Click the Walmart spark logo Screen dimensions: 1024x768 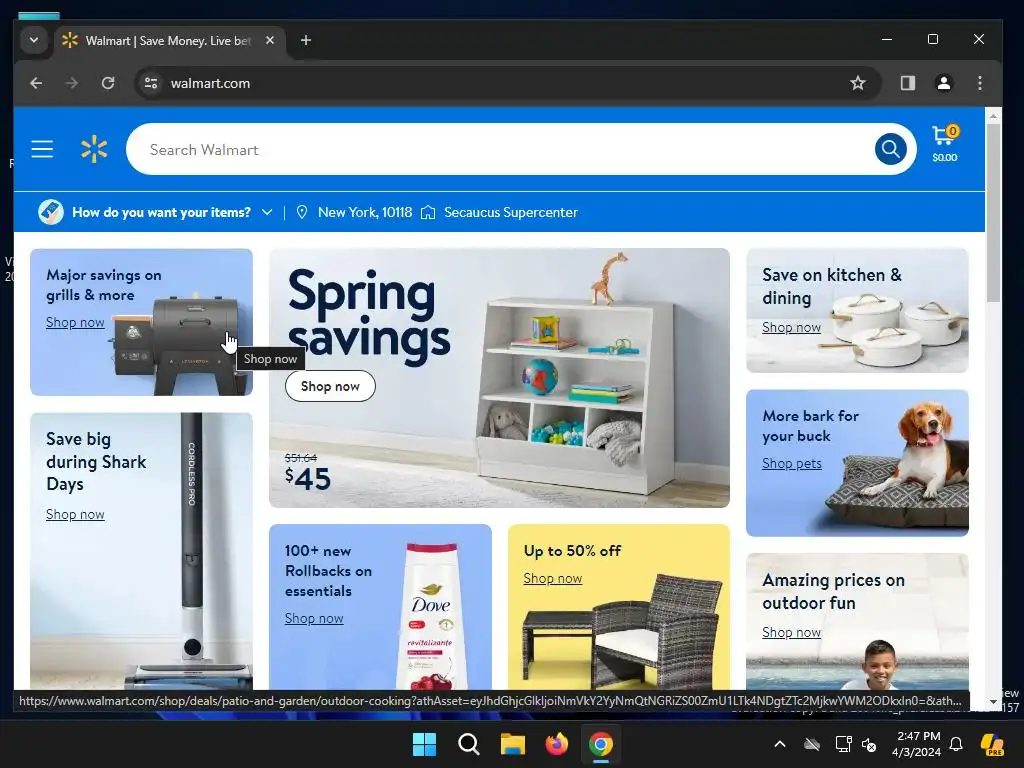(94, 150)
